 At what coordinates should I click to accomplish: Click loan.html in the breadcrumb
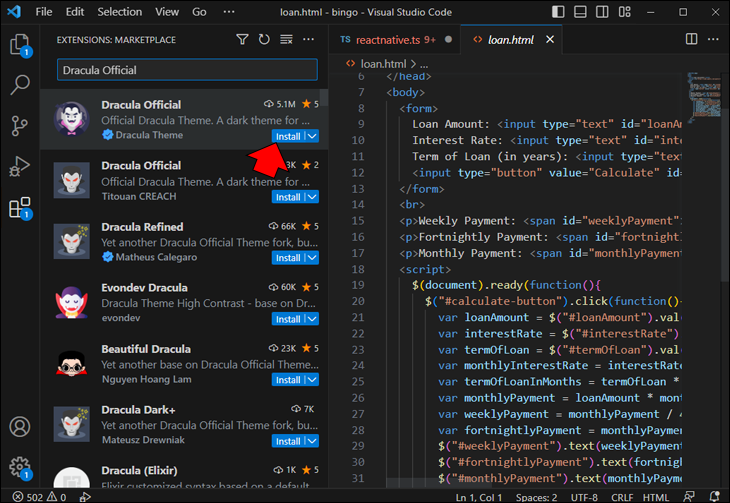383,64
